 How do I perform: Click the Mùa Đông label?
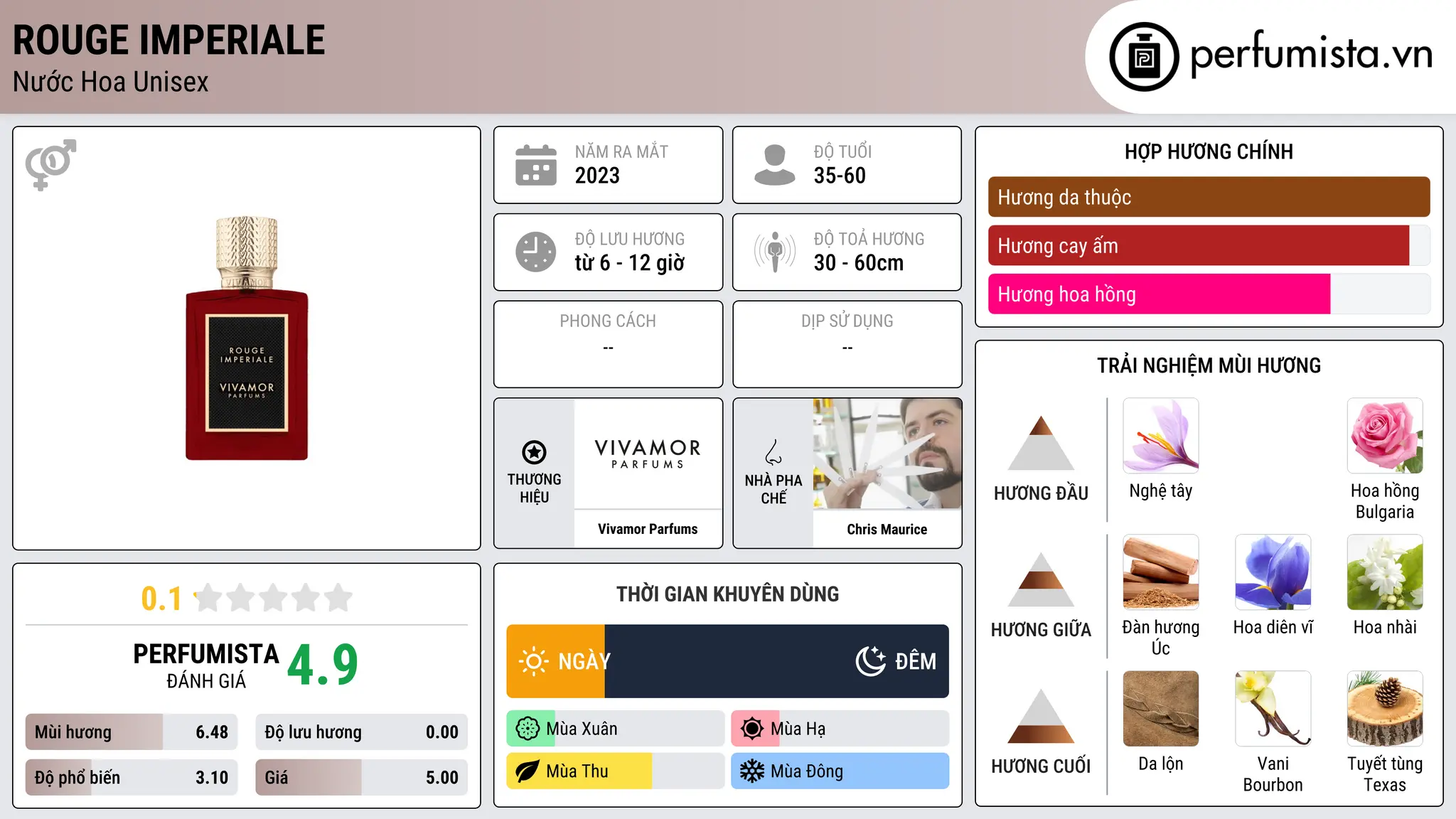click(x=807, y=771)
